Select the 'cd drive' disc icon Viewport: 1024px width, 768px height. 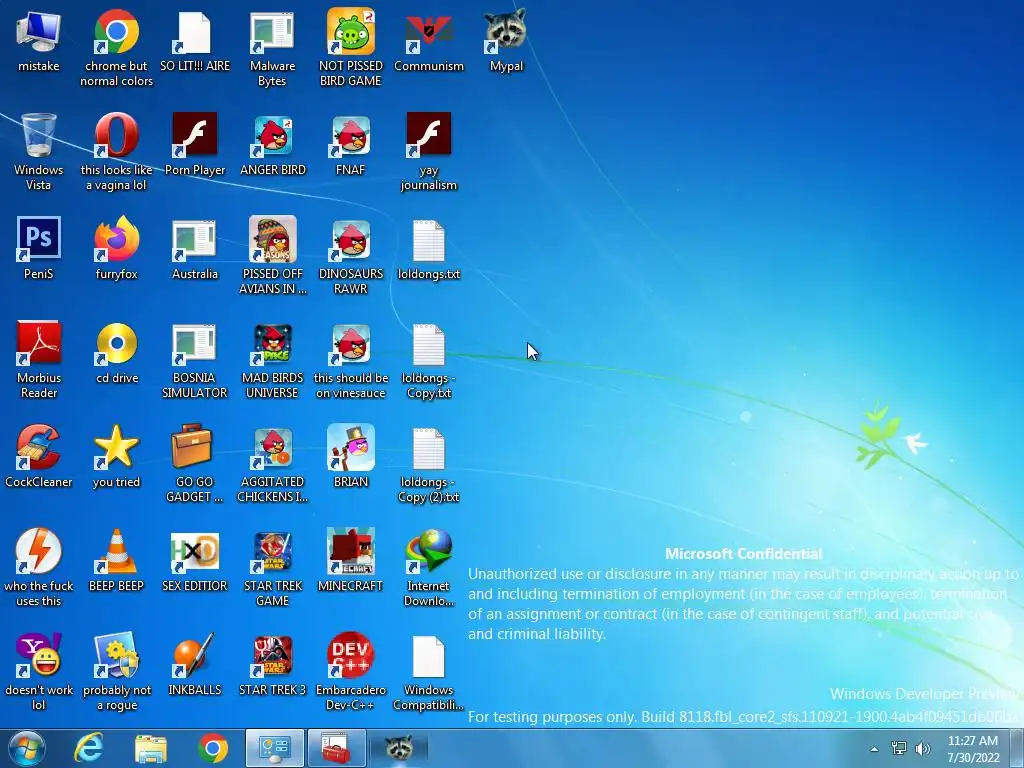116,343
